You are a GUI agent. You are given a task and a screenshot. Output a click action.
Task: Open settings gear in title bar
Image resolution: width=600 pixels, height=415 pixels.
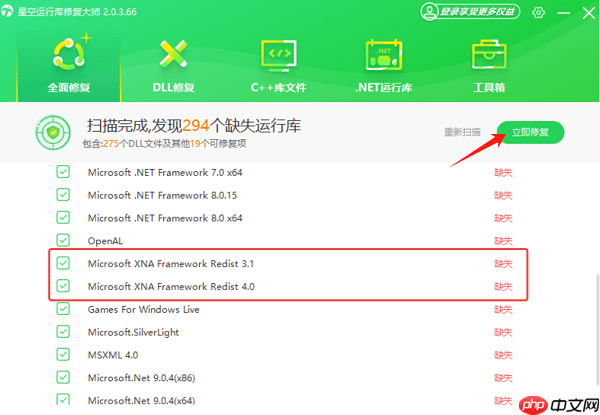[x=538, y=13]
